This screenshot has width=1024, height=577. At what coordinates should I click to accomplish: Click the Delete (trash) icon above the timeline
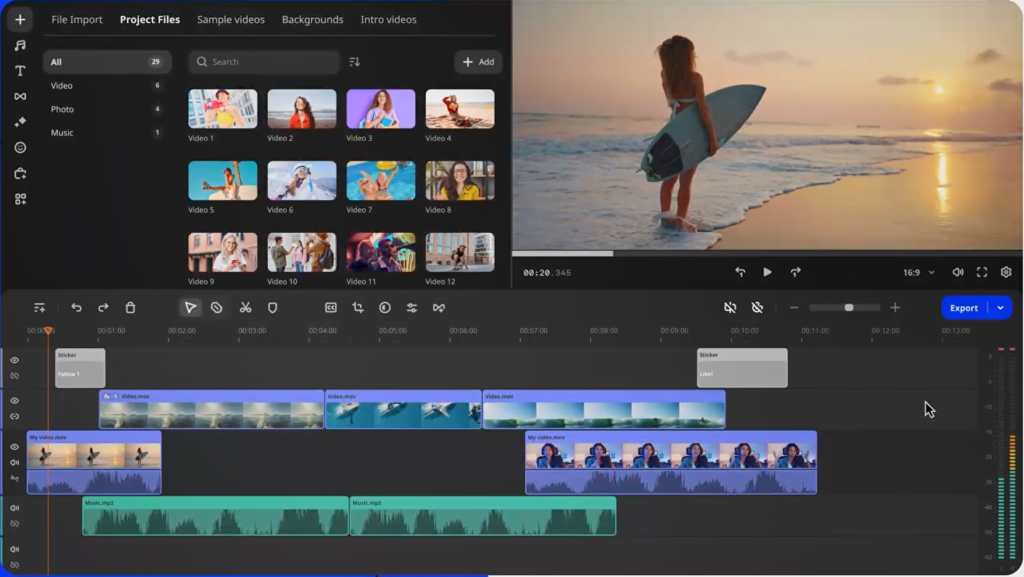[x=130, y=307]
